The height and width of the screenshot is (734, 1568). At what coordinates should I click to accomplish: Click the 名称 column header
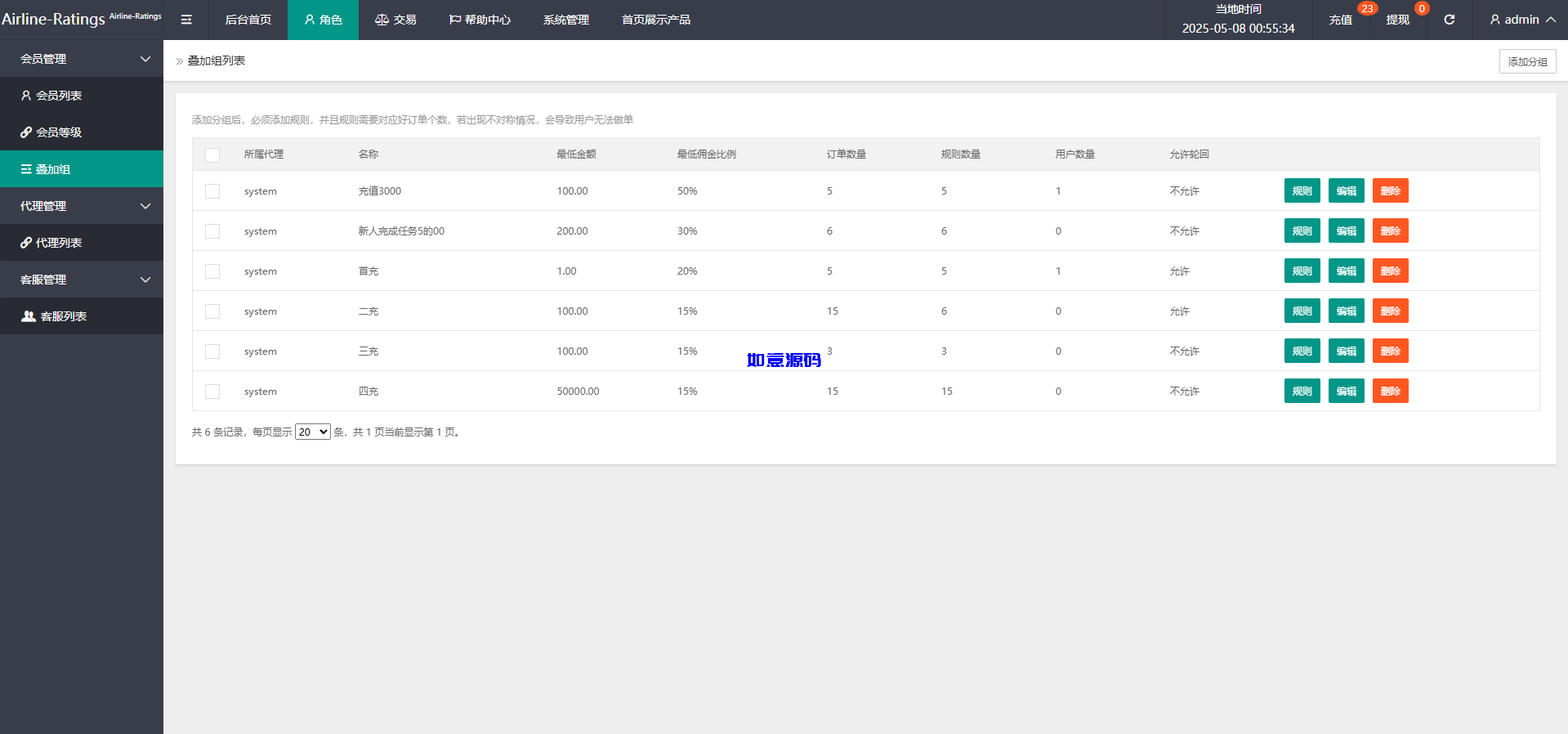click(369, 154)
